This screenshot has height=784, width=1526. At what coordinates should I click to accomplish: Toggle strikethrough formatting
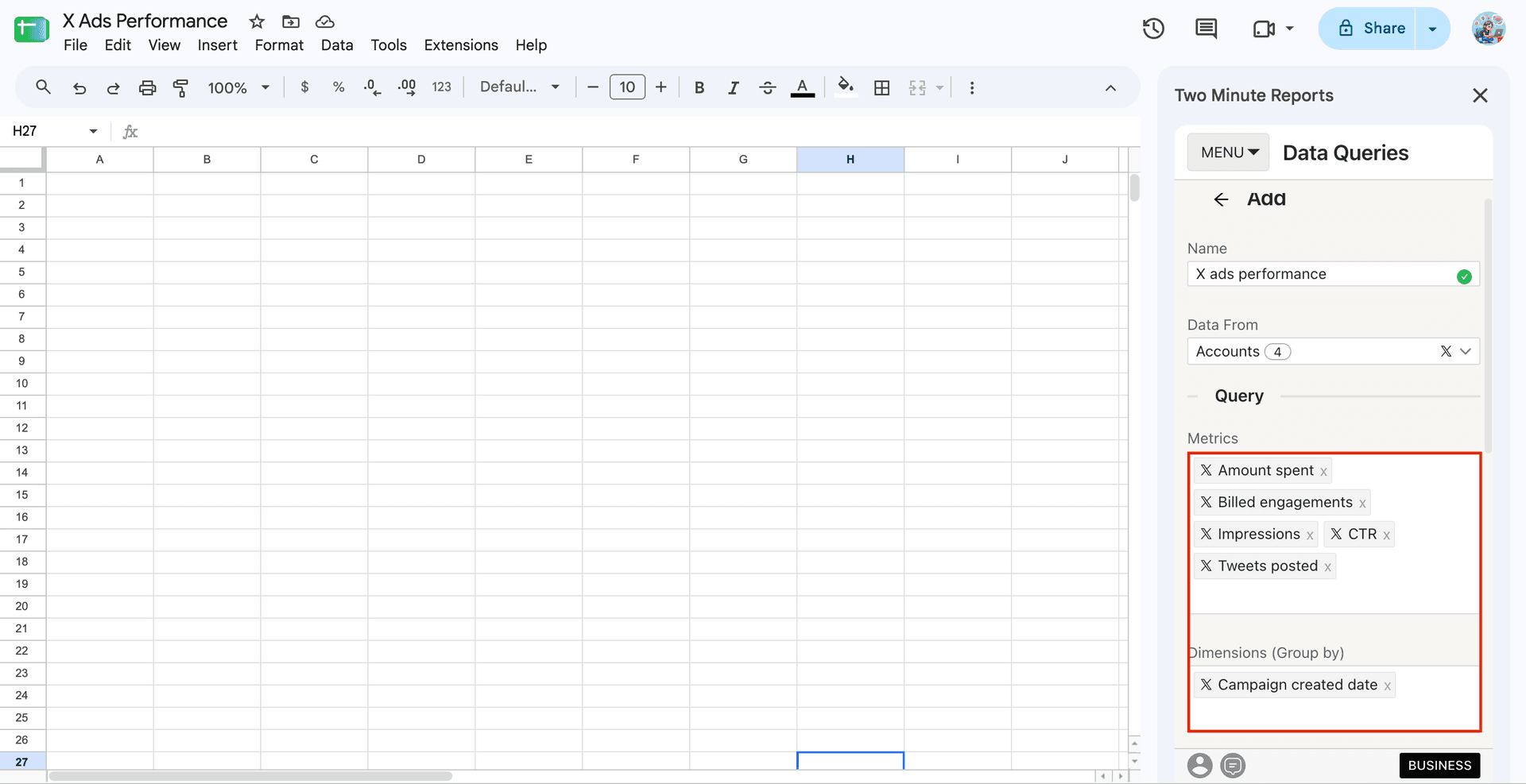pyautogui.click(x=767, y=87)
